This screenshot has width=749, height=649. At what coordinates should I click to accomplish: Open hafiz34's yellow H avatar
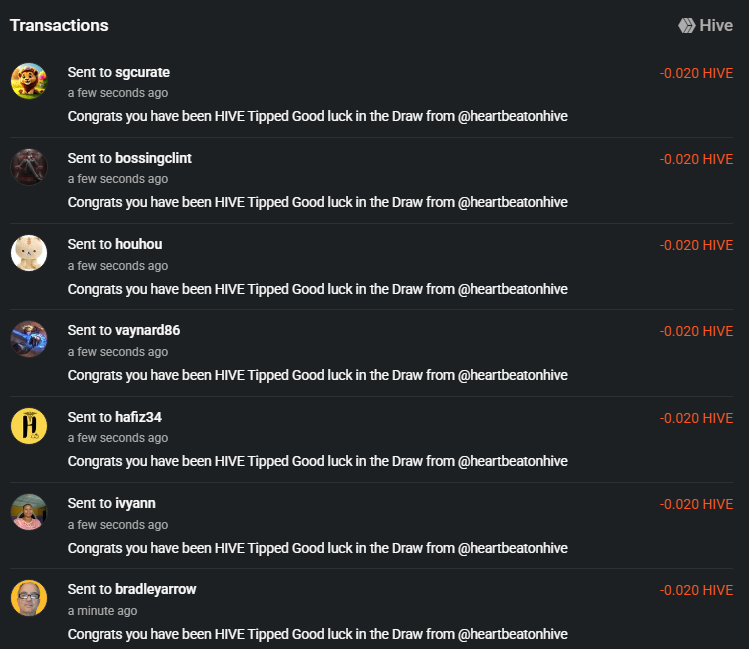[29, 426]
